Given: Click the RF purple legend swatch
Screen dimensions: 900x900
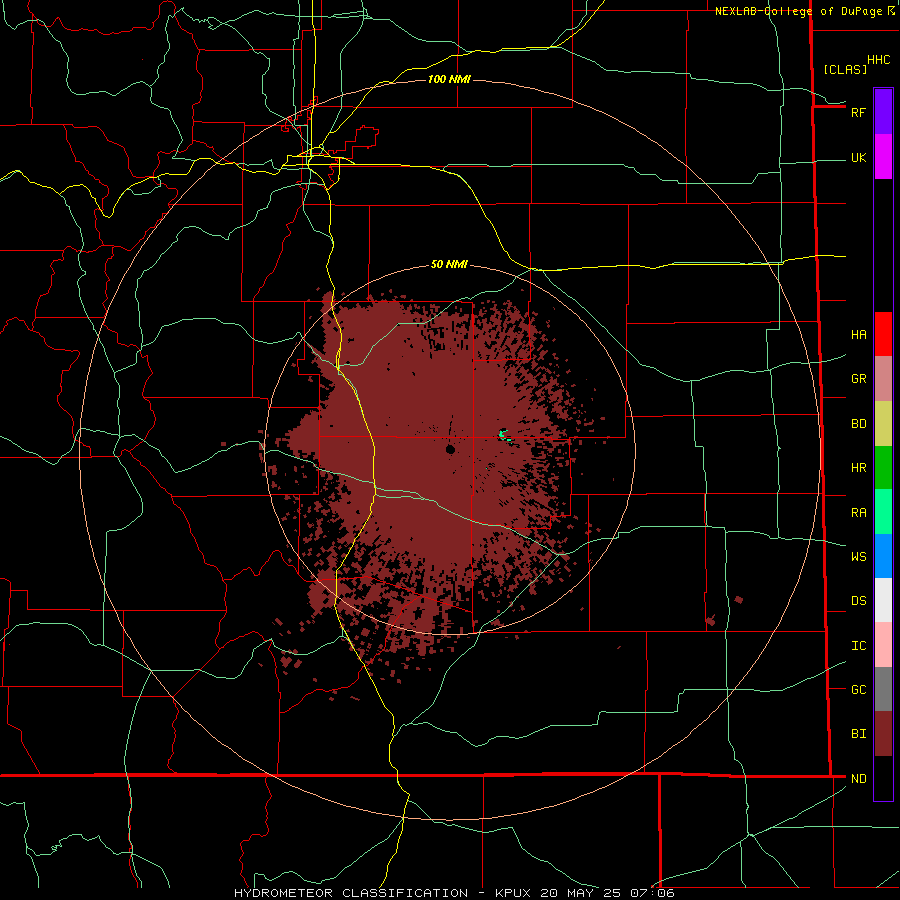Looking at the screenshot, I should coord(883,112).
